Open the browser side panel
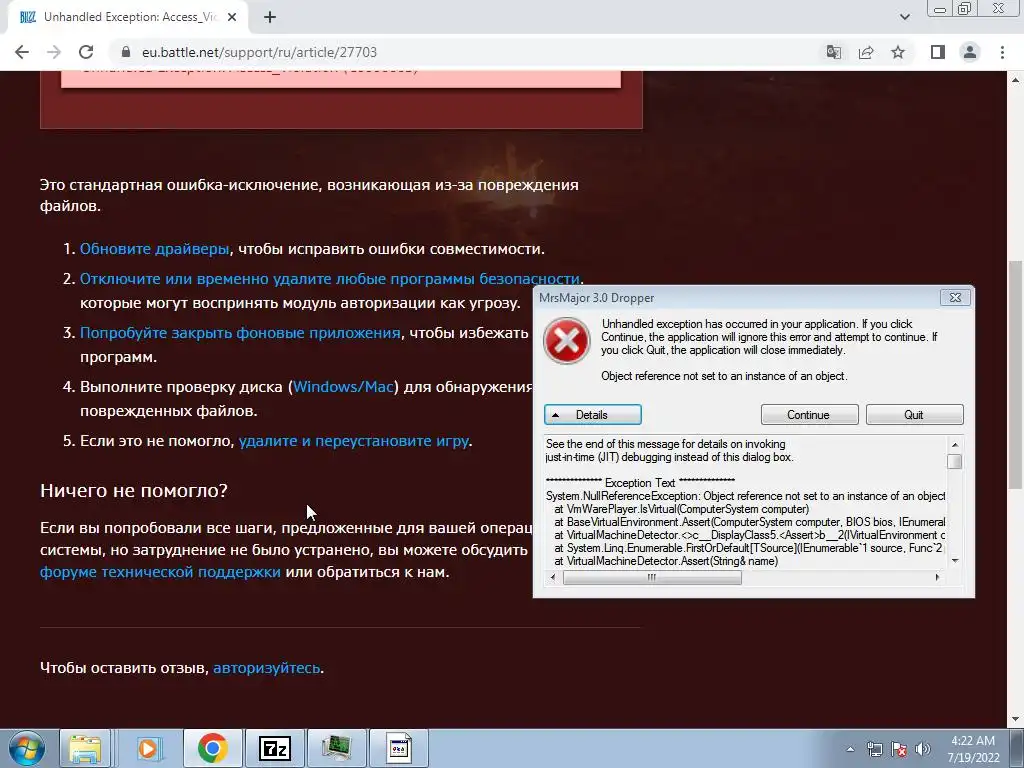Image resolution: width=1024 pixels, height=768 pixels. click(x=938, y=52)
